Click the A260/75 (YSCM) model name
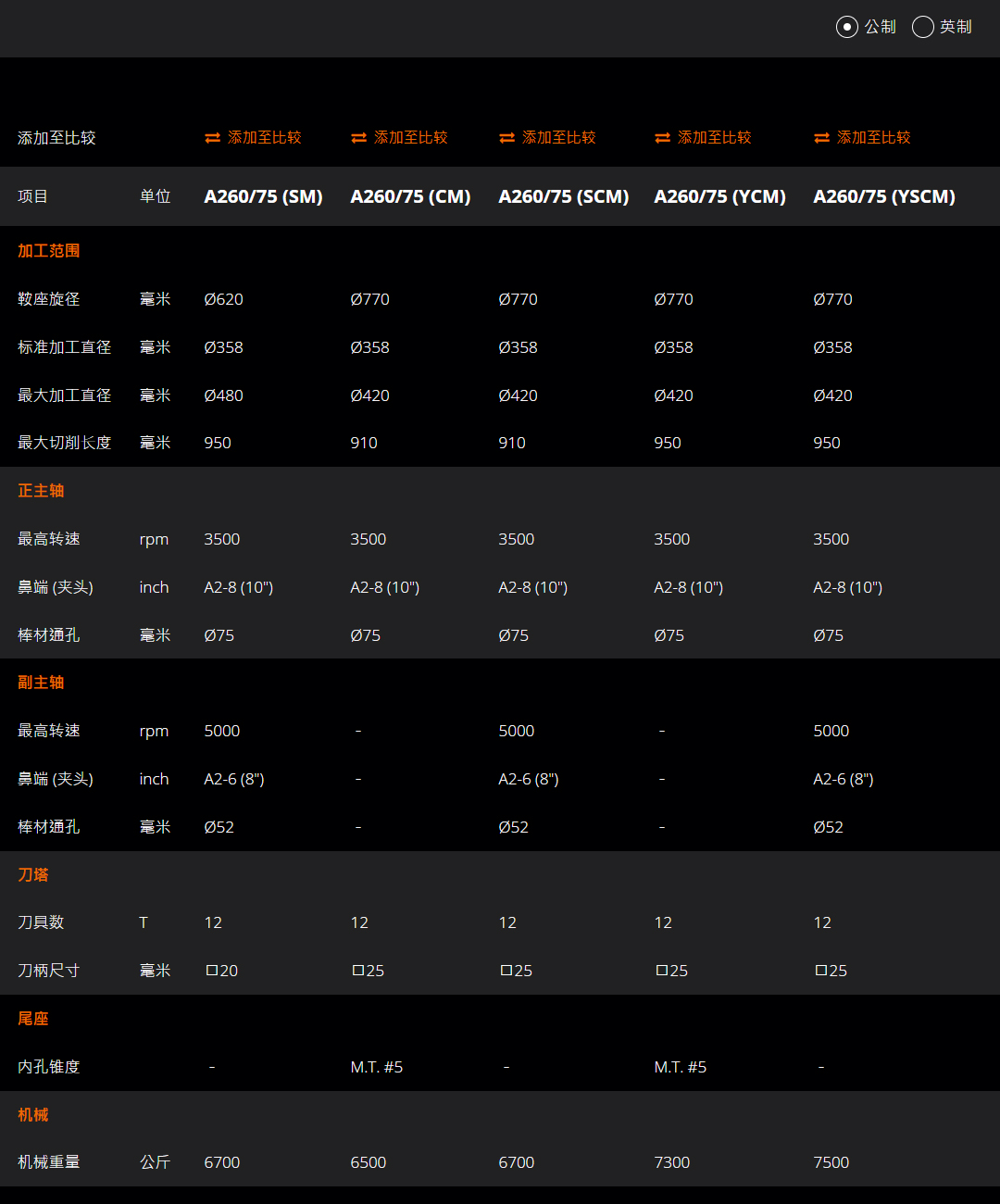 (x=883, y=196)
